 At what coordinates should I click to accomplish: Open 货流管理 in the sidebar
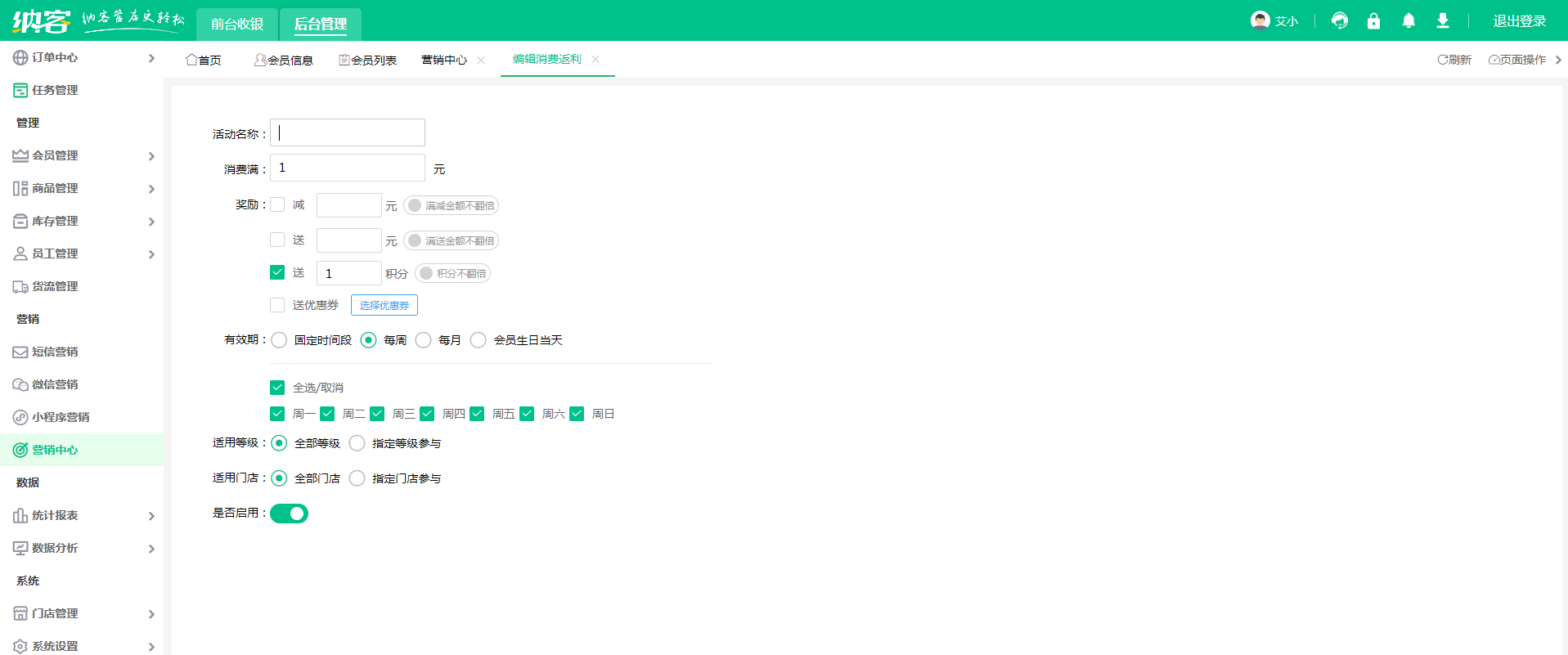(x=55, y=286)
